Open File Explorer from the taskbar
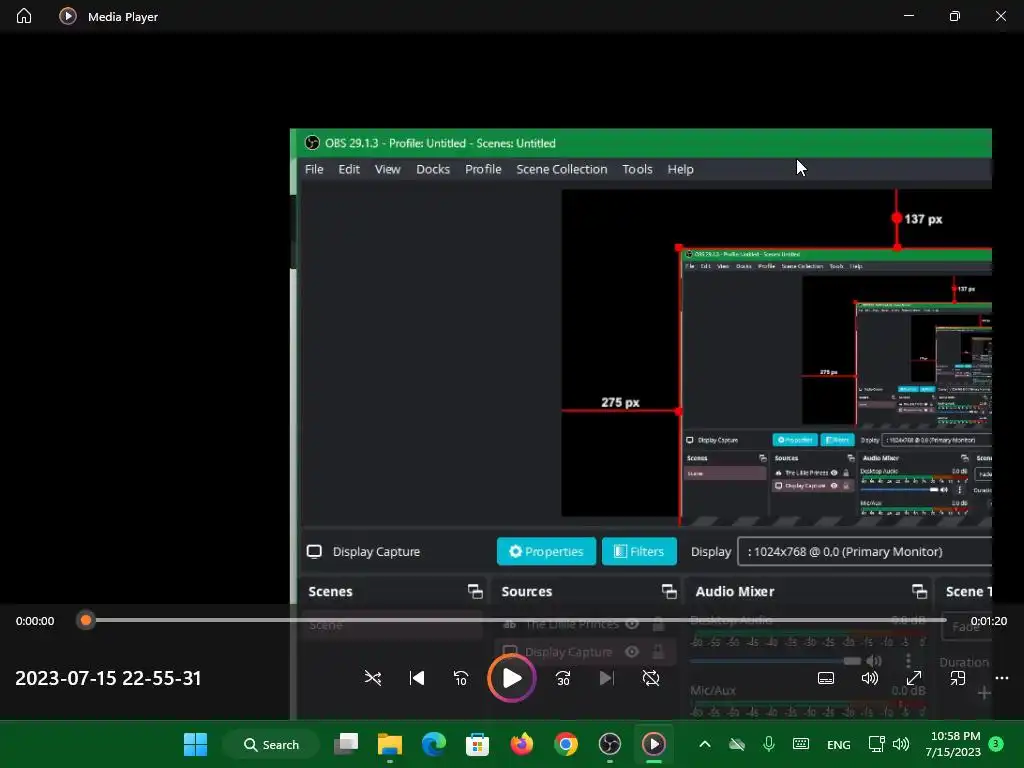 (x=390, y=744)
